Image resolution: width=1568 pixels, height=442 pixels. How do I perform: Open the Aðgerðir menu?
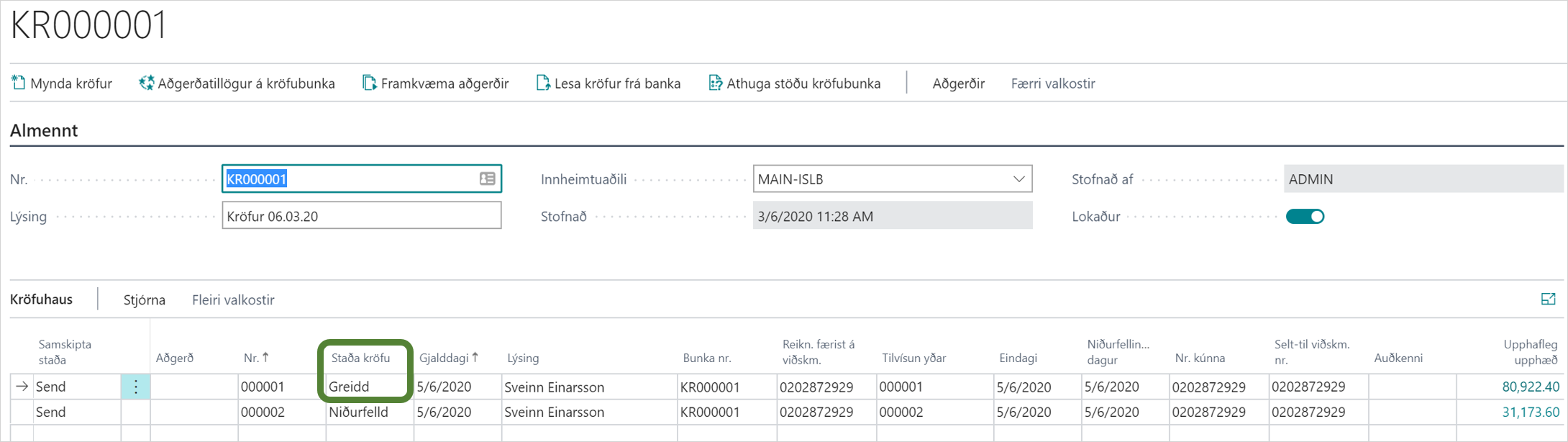[958, 84]
